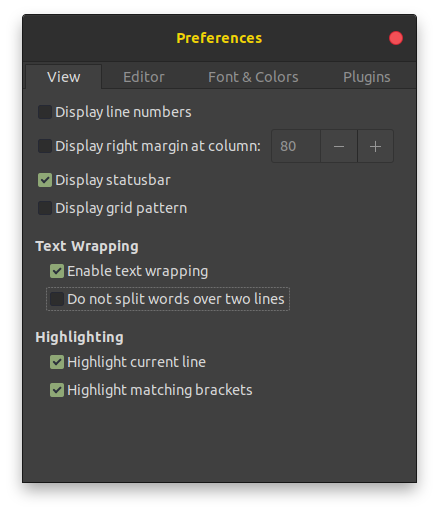
Task: Switch to the View tab
Action: (x=63, y=77)
